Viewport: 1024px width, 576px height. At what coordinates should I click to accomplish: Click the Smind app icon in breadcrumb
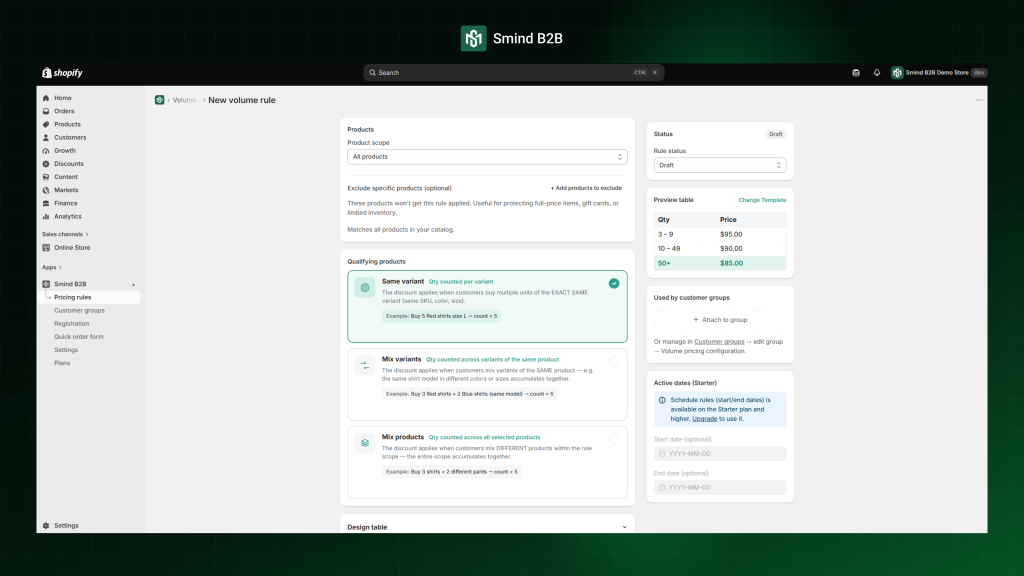point(159,100)
